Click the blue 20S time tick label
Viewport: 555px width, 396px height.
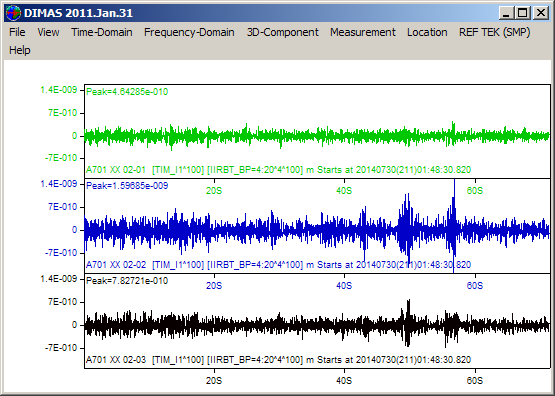[x=214, y=286]
